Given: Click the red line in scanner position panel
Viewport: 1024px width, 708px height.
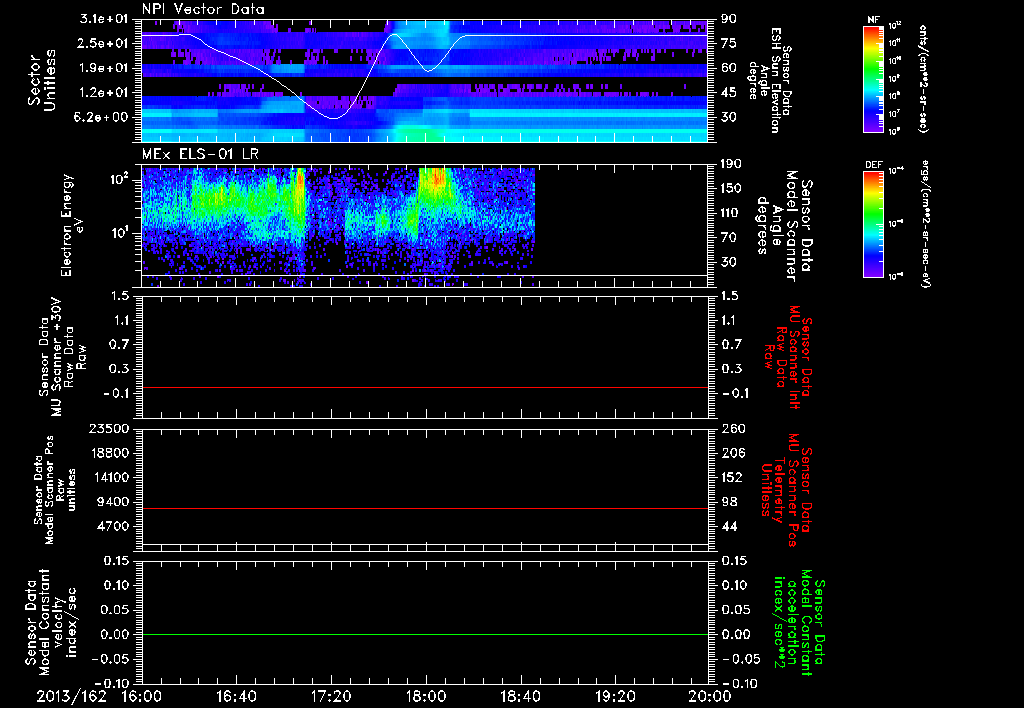Looking at the screenshot, I should coord(424,508).
